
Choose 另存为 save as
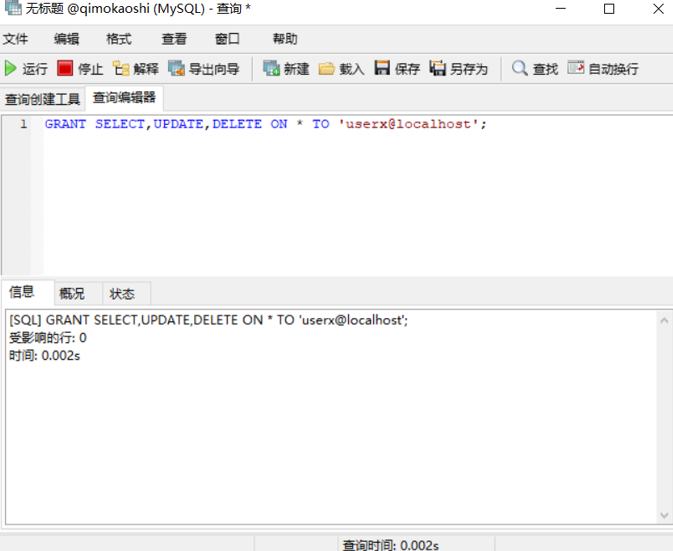coord(458,69)
